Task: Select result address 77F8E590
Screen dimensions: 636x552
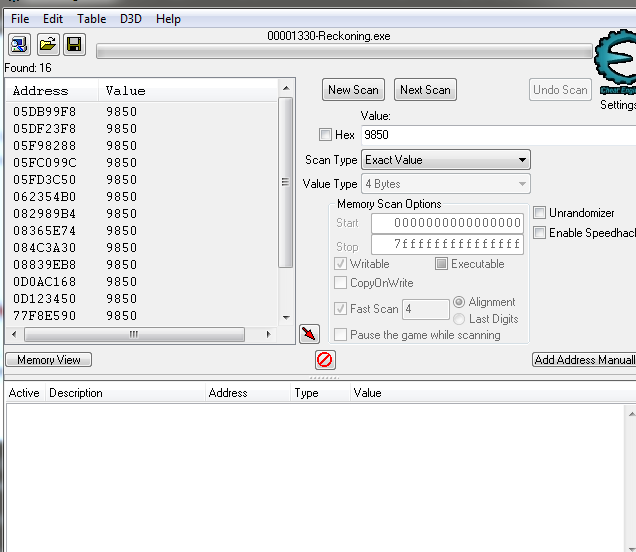Action: click(45, 316)
